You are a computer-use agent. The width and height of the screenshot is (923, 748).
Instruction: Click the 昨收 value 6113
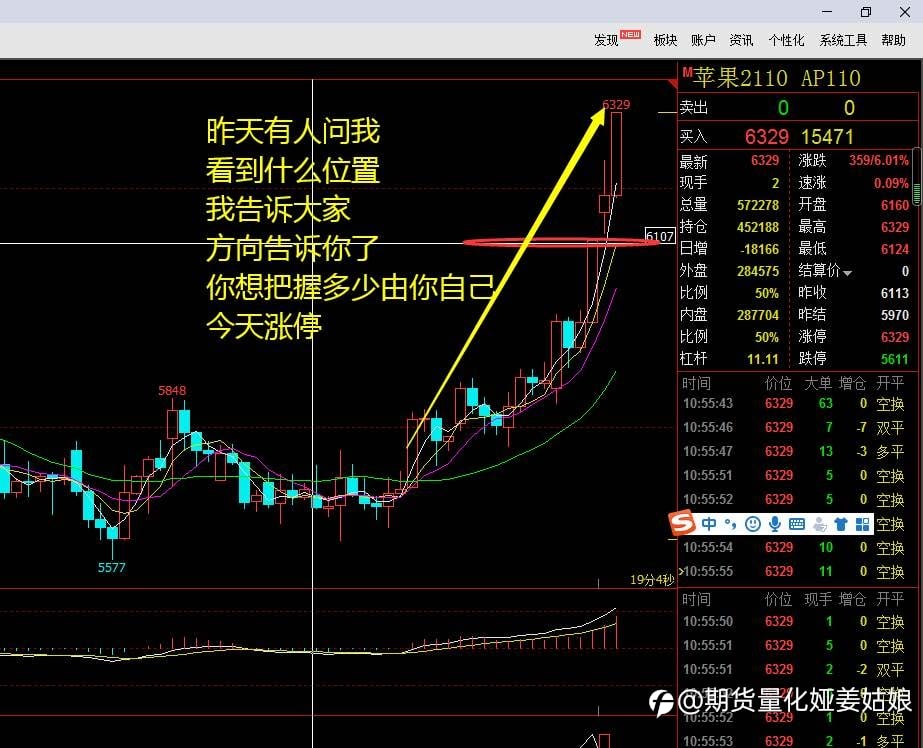coord(895,293)
